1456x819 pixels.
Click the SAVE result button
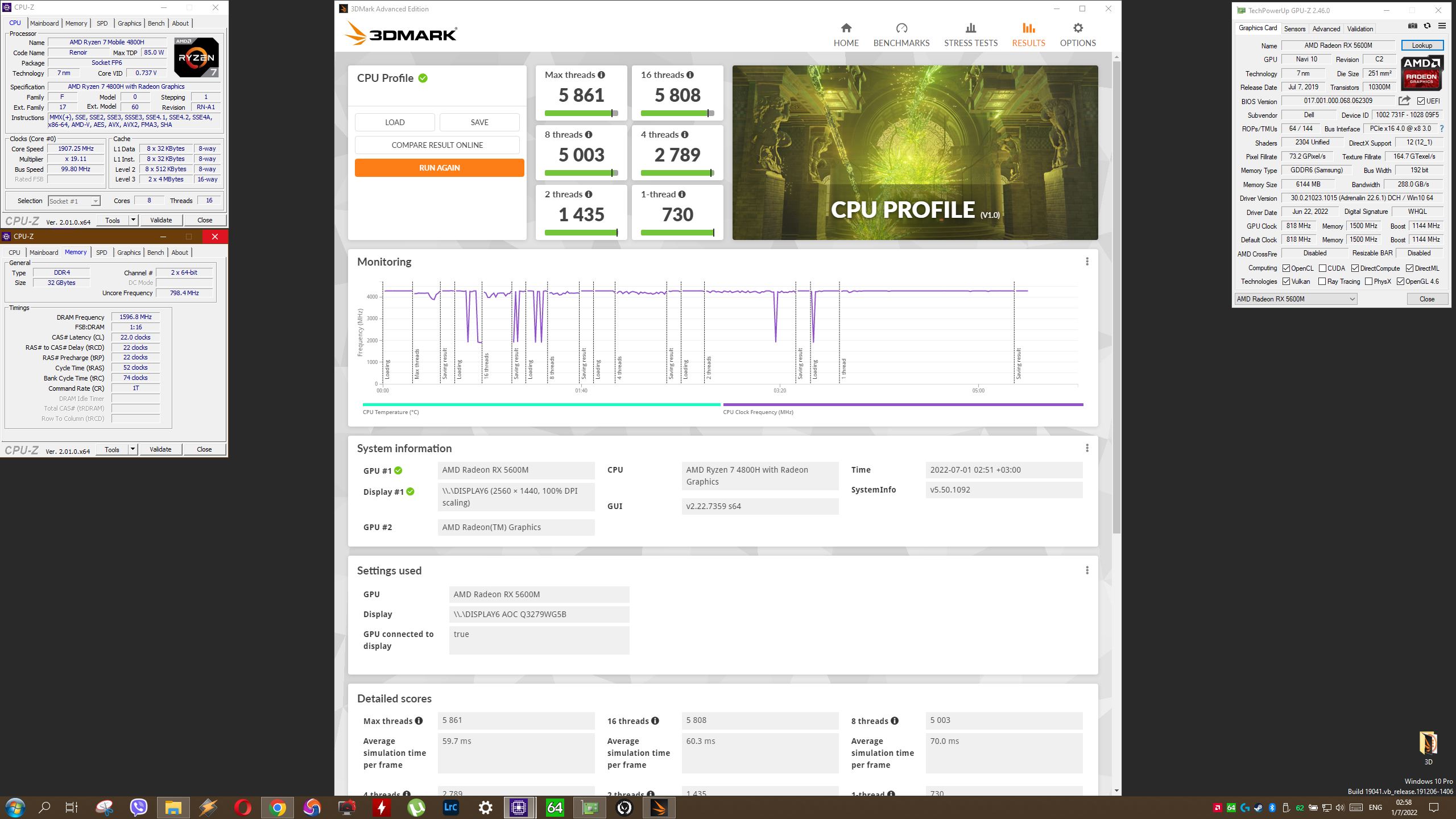pos(479,122)
